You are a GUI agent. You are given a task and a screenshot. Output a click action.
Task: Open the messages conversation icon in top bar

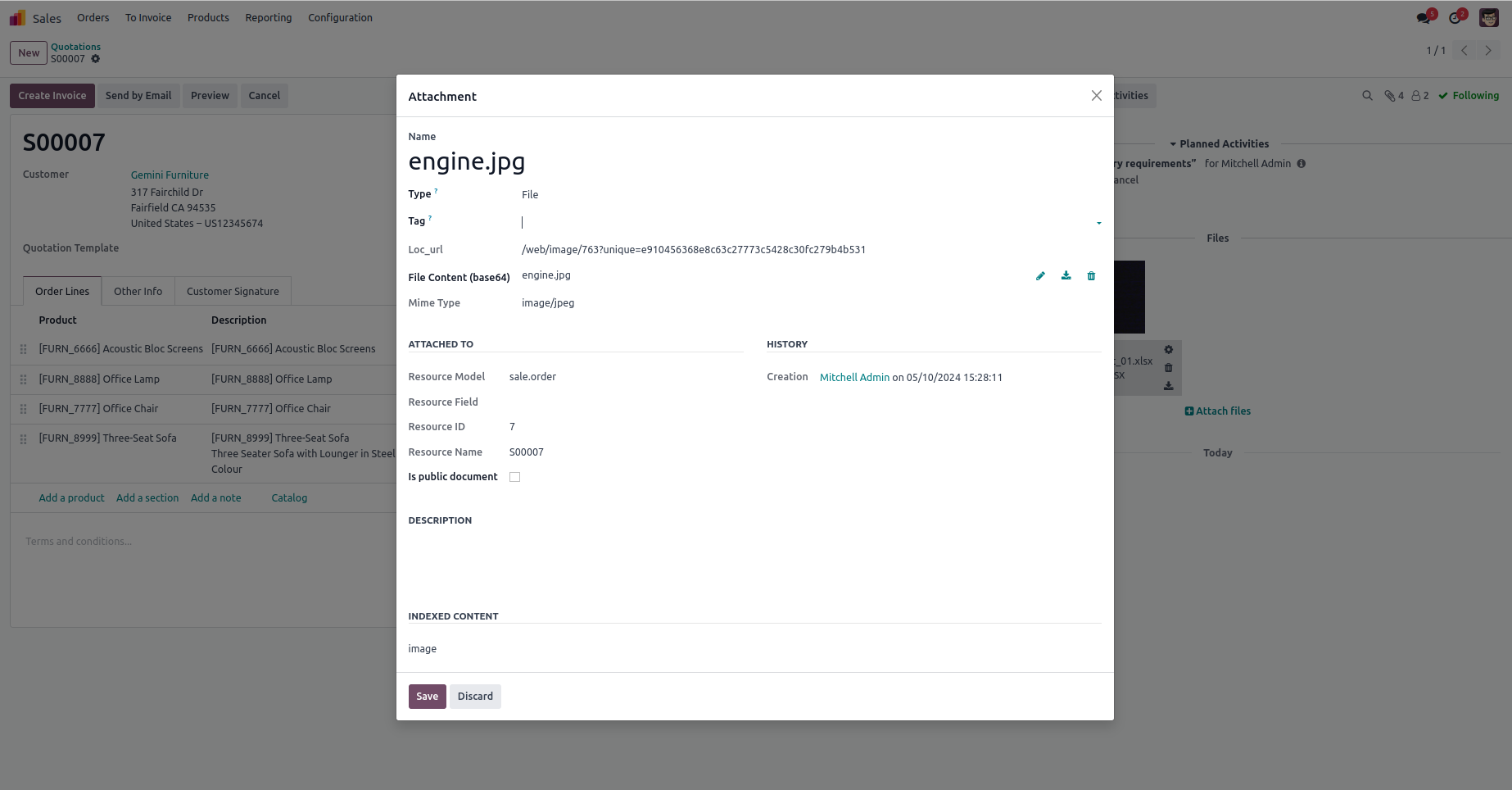(x=1424, y=18)
